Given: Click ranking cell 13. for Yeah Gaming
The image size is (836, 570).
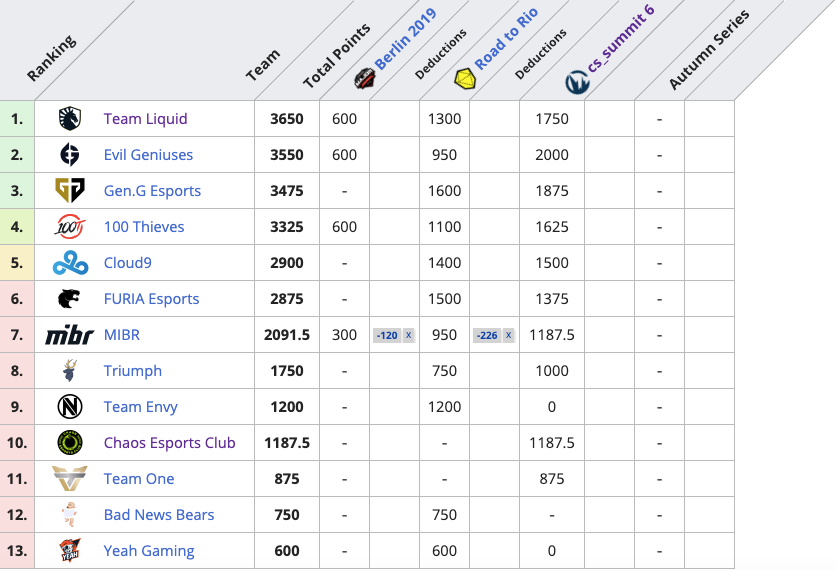Looking at the screenshot, I should (17, 550).
